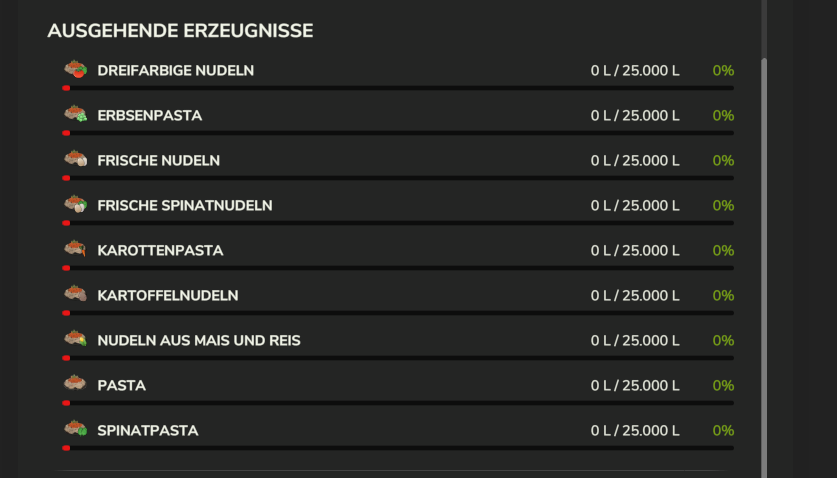Select the Nudeln aus Mais und Reis icon
Screen dimensions: 837x478
coord(75,339)
